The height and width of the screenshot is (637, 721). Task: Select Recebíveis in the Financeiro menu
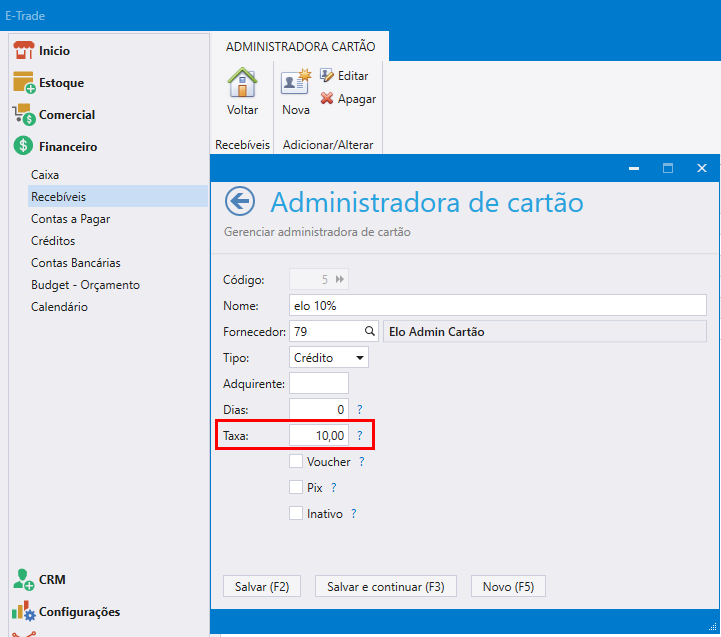[x=118, y=196]
